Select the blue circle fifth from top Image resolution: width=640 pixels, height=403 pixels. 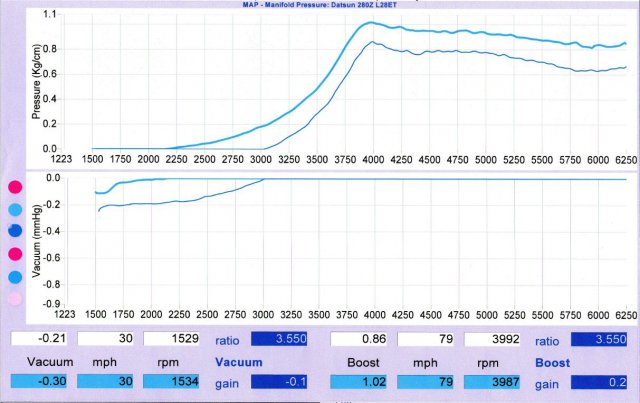pyautogui.click(x=15, y=277)
